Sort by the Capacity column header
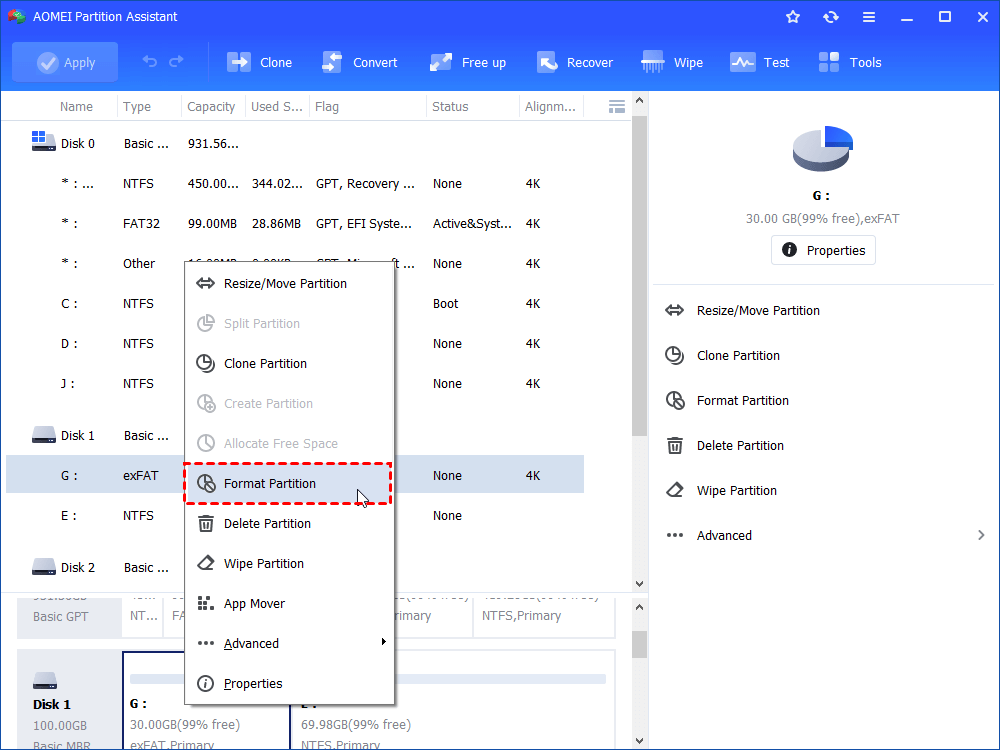The image size is (1000, 750). point(213,107)
